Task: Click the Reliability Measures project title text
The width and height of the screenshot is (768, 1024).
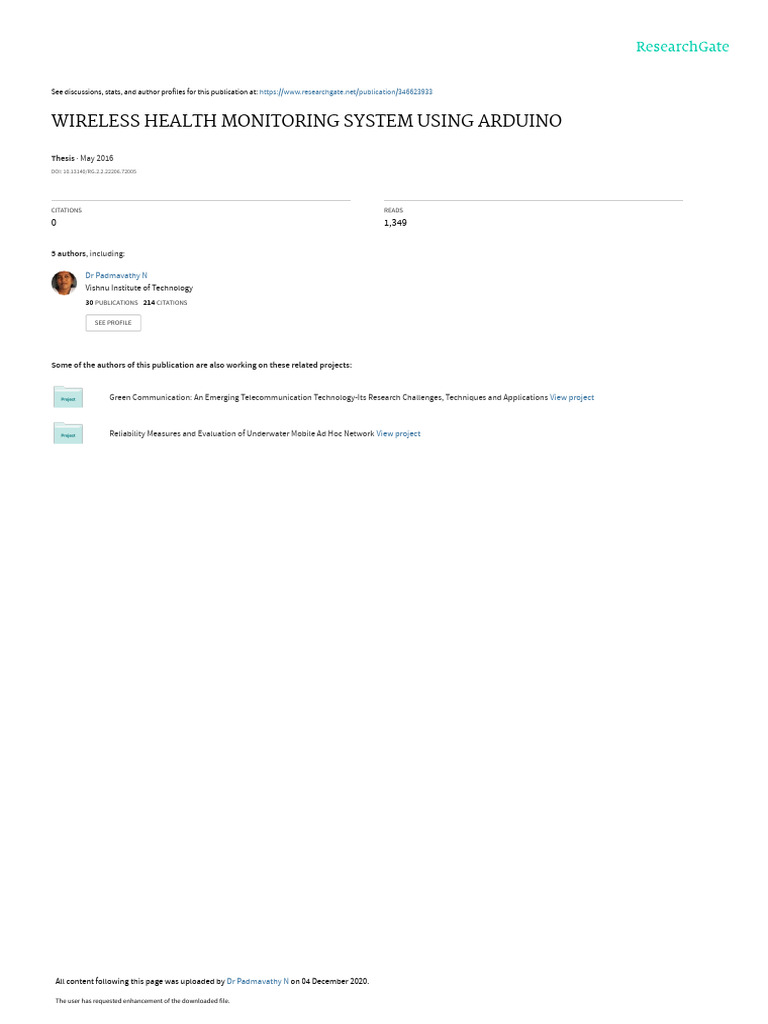Action: 242,434
